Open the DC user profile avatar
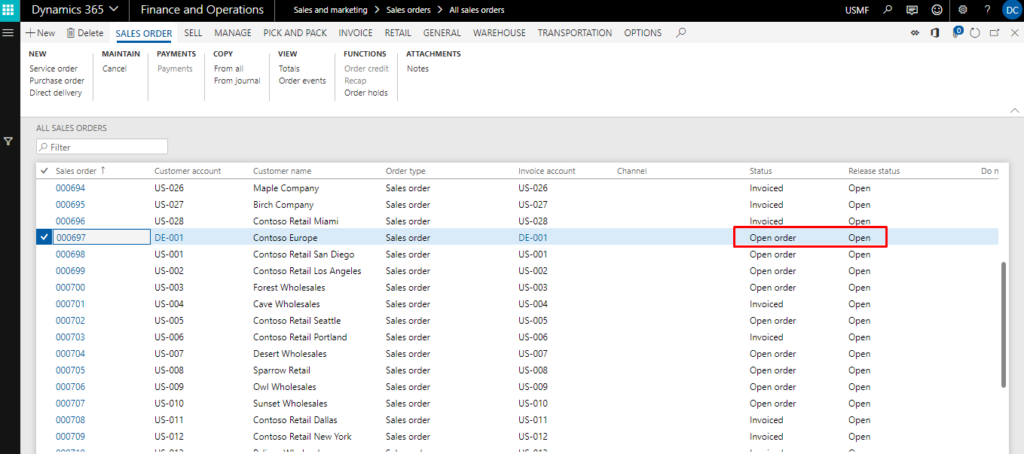 click(x=1012, y=10)
